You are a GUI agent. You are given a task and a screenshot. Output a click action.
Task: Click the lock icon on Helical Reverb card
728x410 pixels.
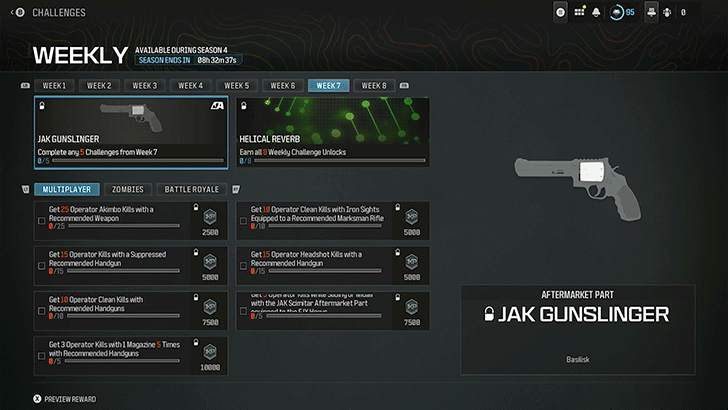[x=244, y=106]
